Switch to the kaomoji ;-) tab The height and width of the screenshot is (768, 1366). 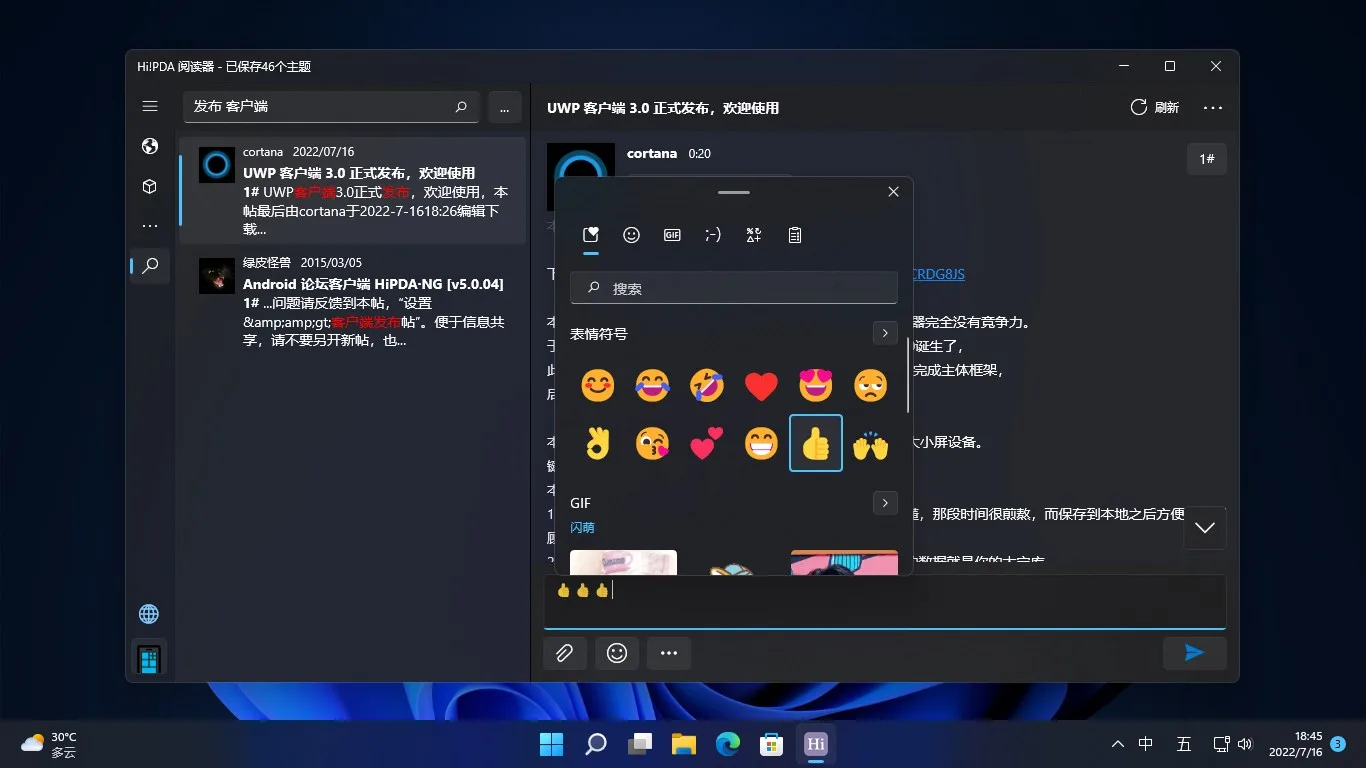[x=713, y=235]
